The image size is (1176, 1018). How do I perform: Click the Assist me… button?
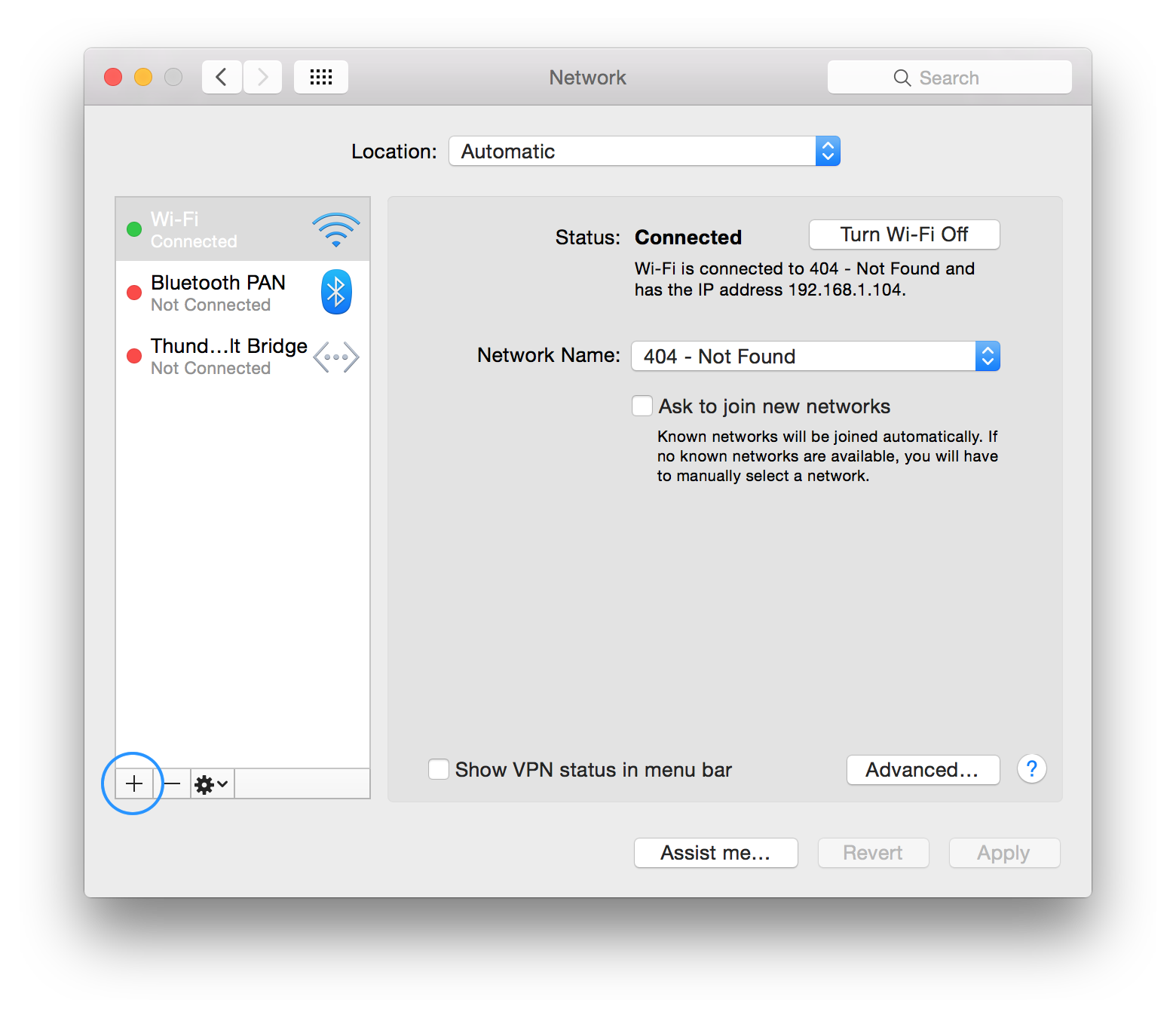716,853
